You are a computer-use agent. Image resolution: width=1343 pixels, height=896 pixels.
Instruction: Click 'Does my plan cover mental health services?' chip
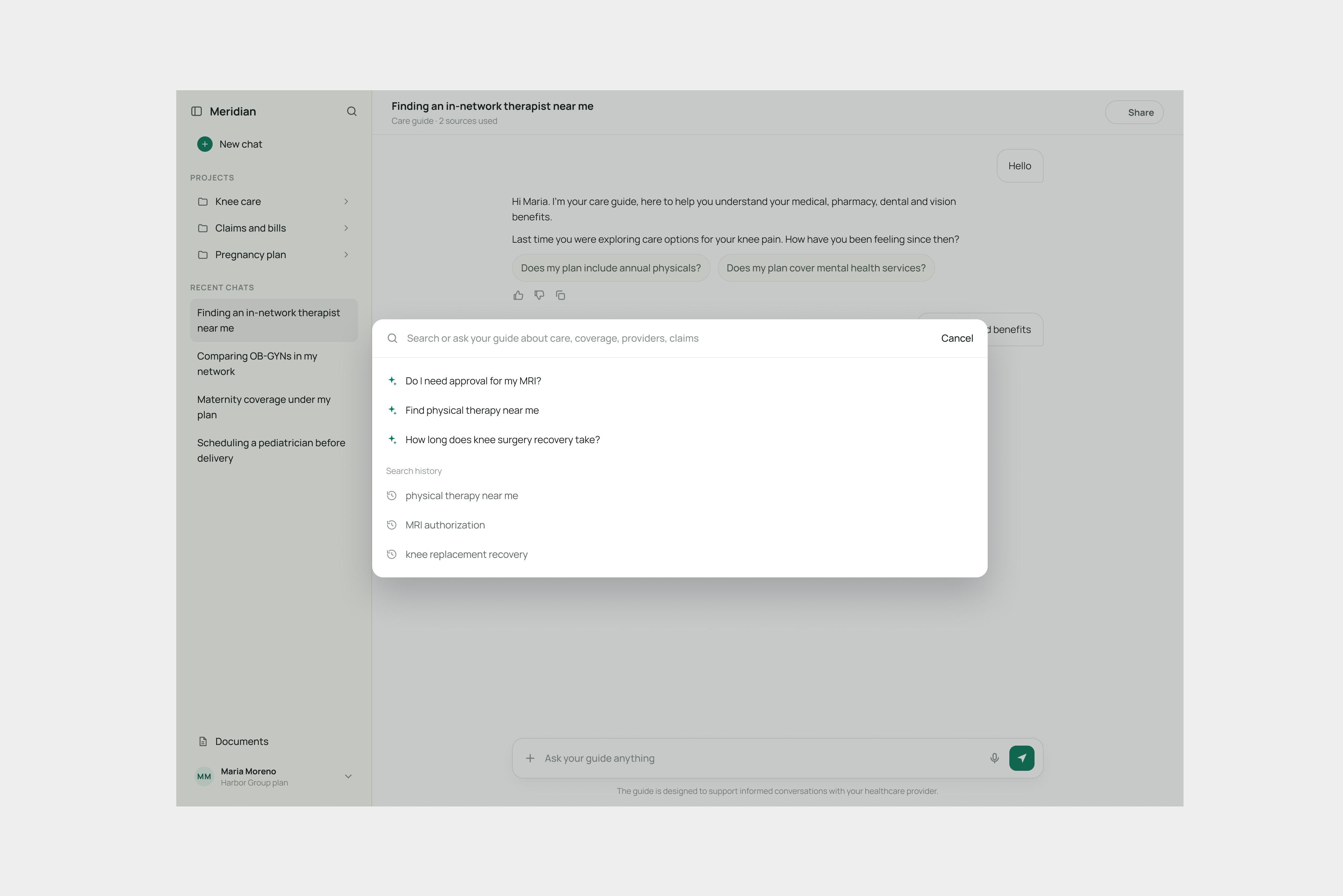tap(826, 268)
